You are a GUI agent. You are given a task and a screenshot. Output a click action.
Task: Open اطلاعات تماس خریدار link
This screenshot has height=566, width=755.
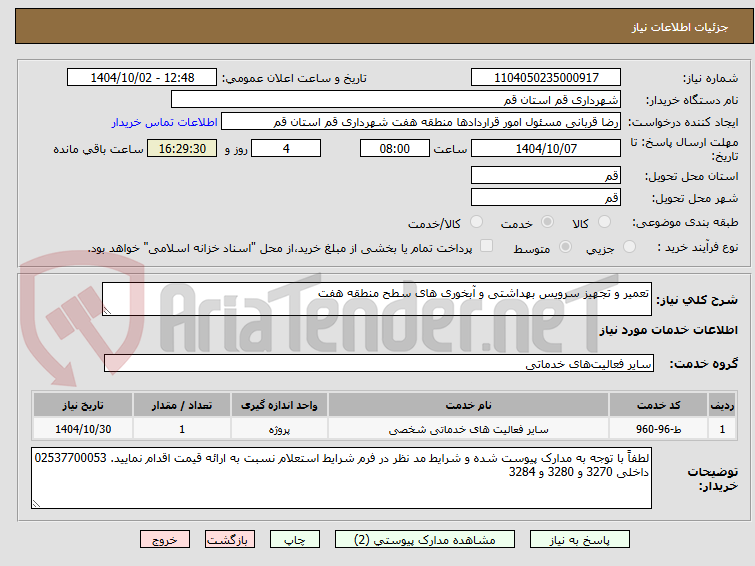tap(165, 122)
